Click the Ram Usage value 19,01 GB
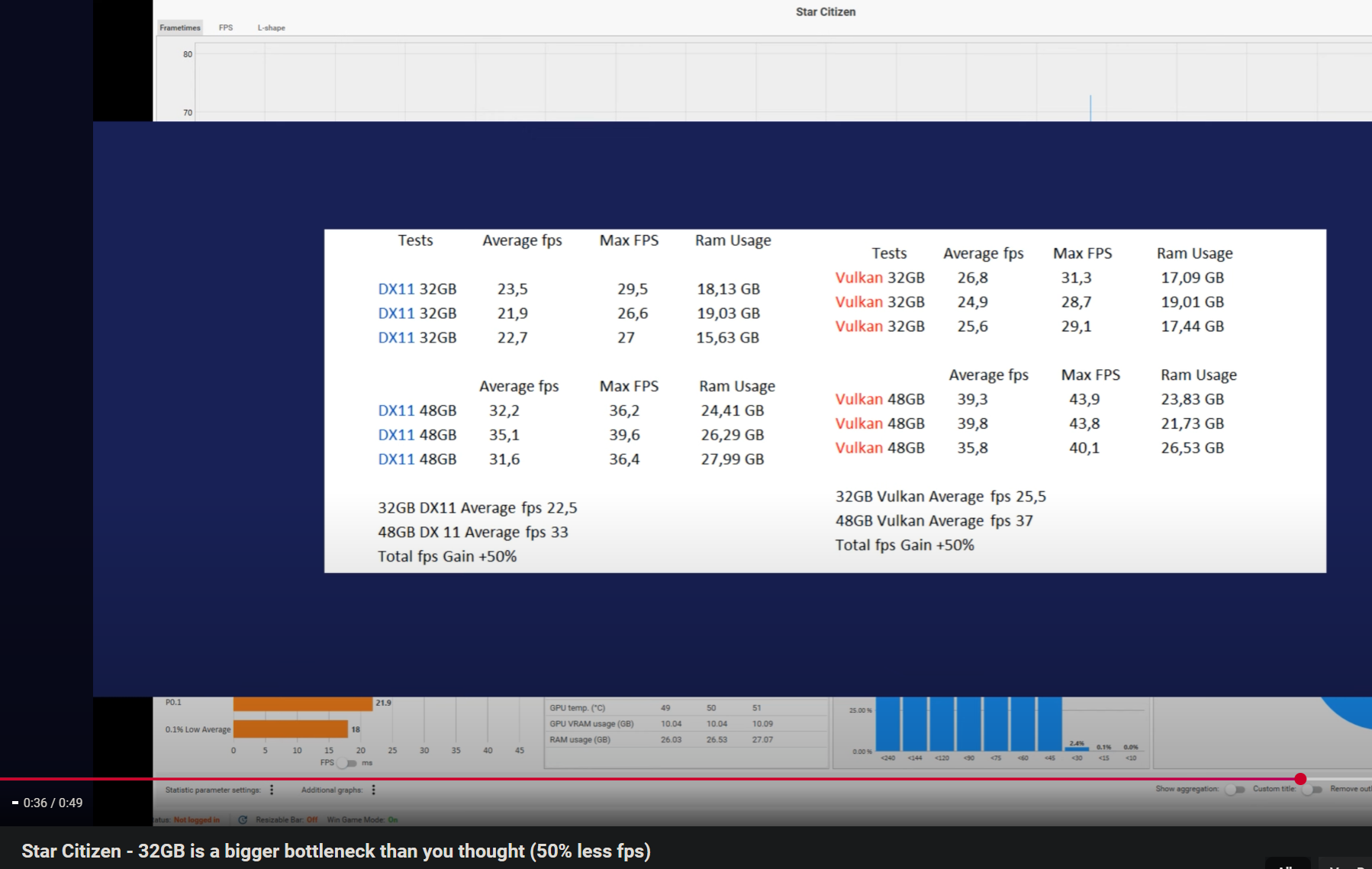The height and width of the screenshot is (869, 1372). click(x=1193, y=302)
